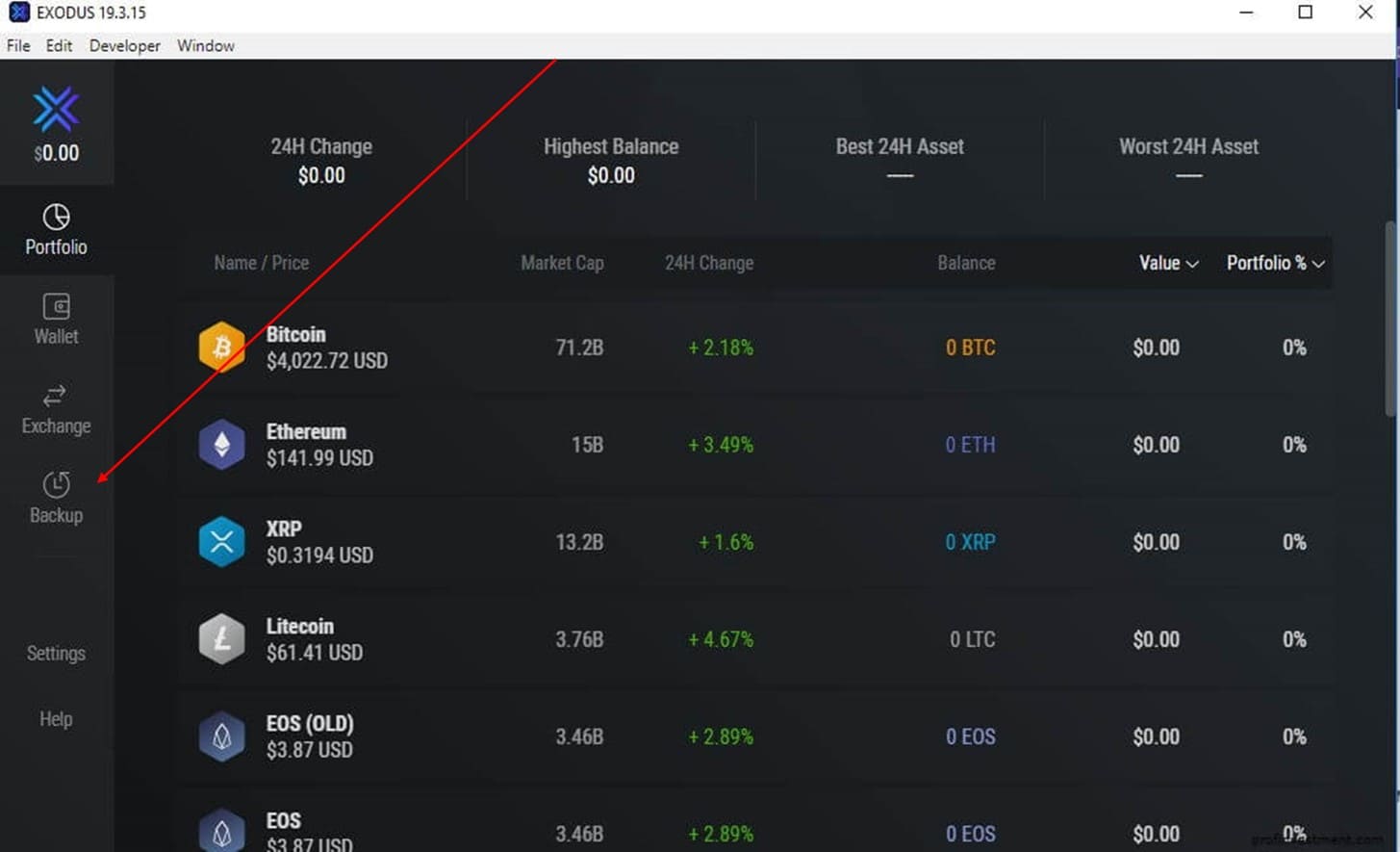Click the 0 LTC balance
The height and width of the screenshot is (852, 1400).
(x=973, y=639)
